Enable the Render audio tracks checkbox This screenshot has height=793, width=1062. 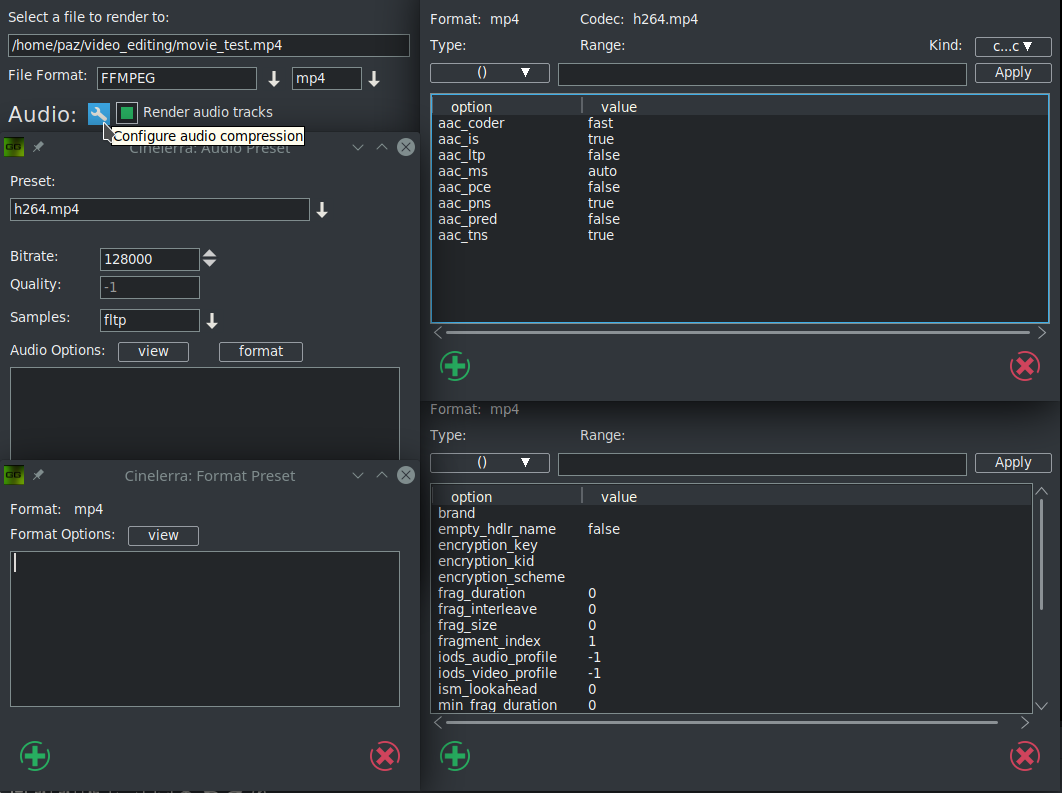click(x=125, y=112)
